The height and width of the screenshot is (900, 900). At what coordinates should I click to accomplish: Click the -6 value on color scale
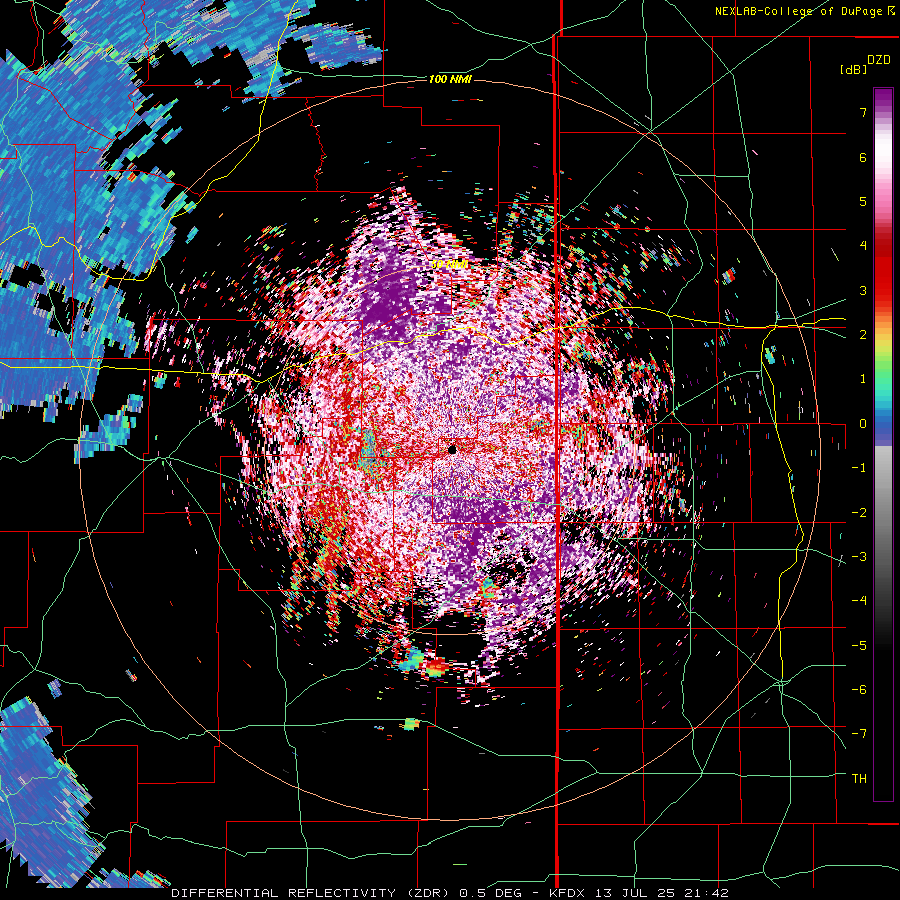click(x=859, y=689)
